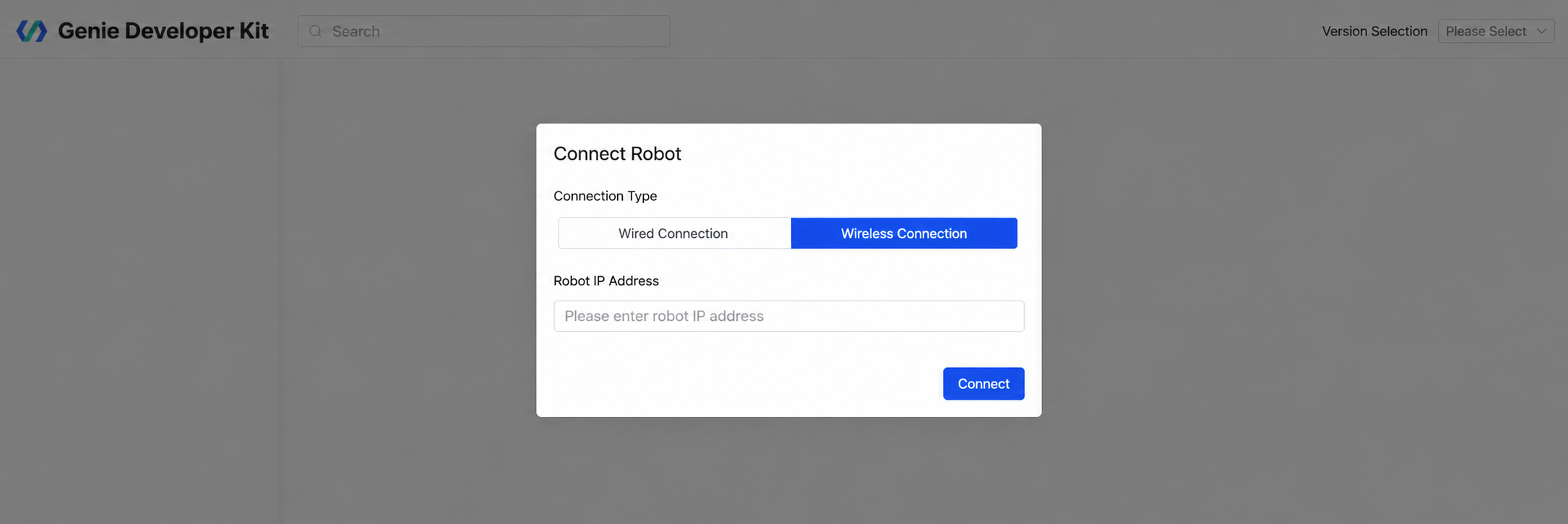
Task: Focus the Robot IP address field
Action: pos(789,317)
